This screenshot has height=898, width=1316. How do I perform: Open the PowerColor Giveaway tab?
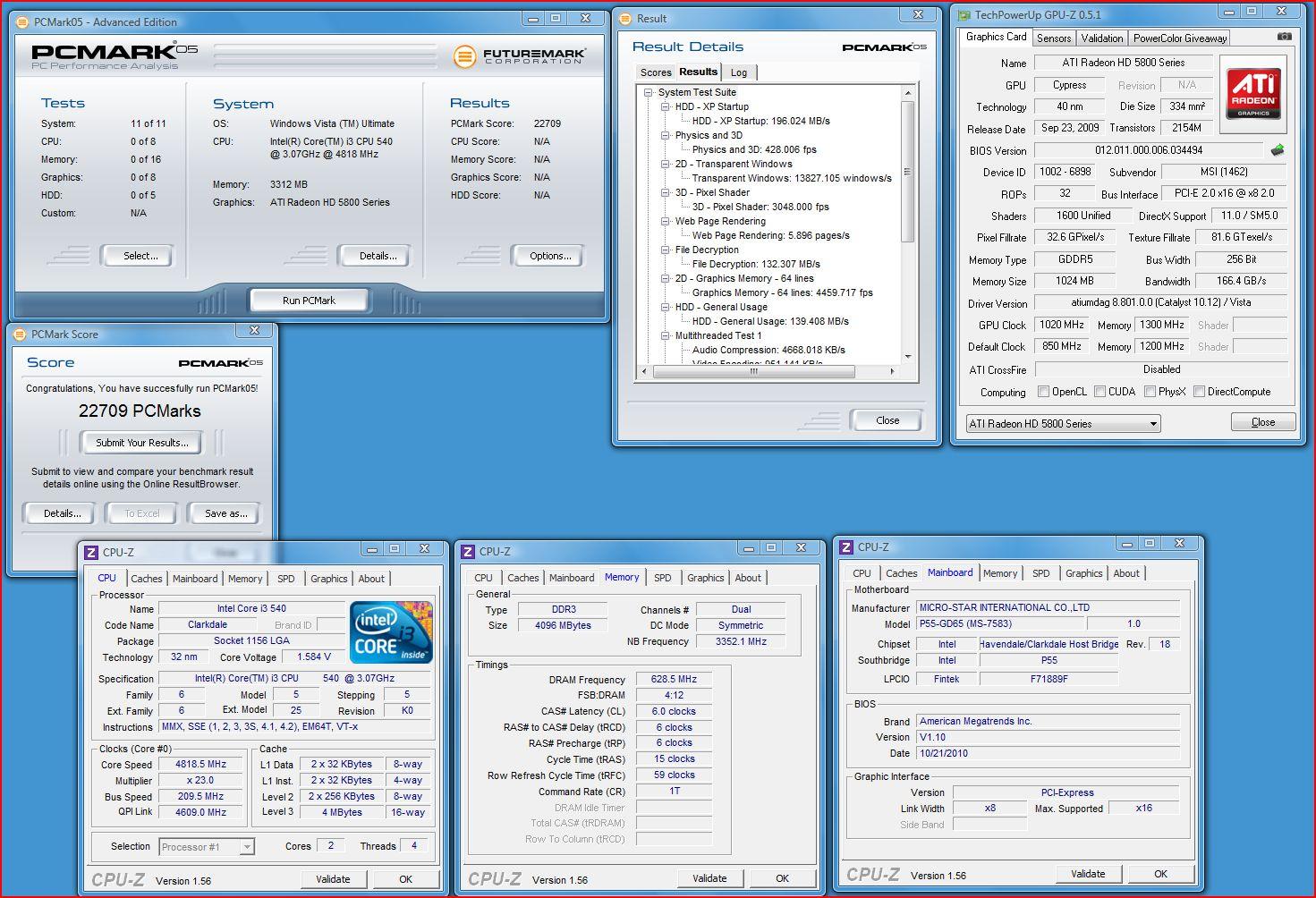pyautogui.click(x=1180, y=38)
